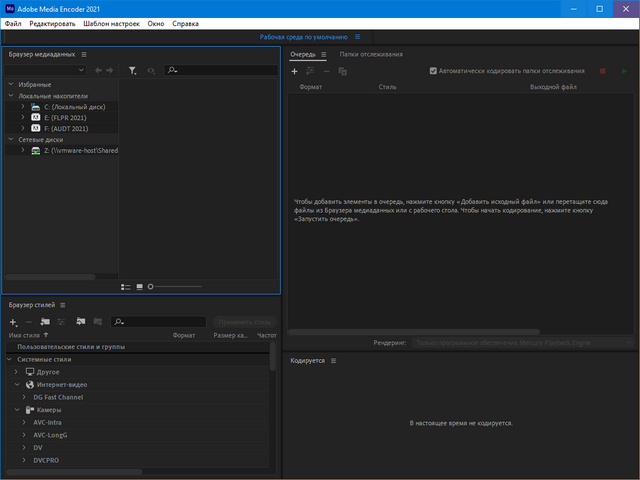Viewport: 640px width, 480px height.
Task: Add a source file to the Queue
Action: (x=294, y=71)
